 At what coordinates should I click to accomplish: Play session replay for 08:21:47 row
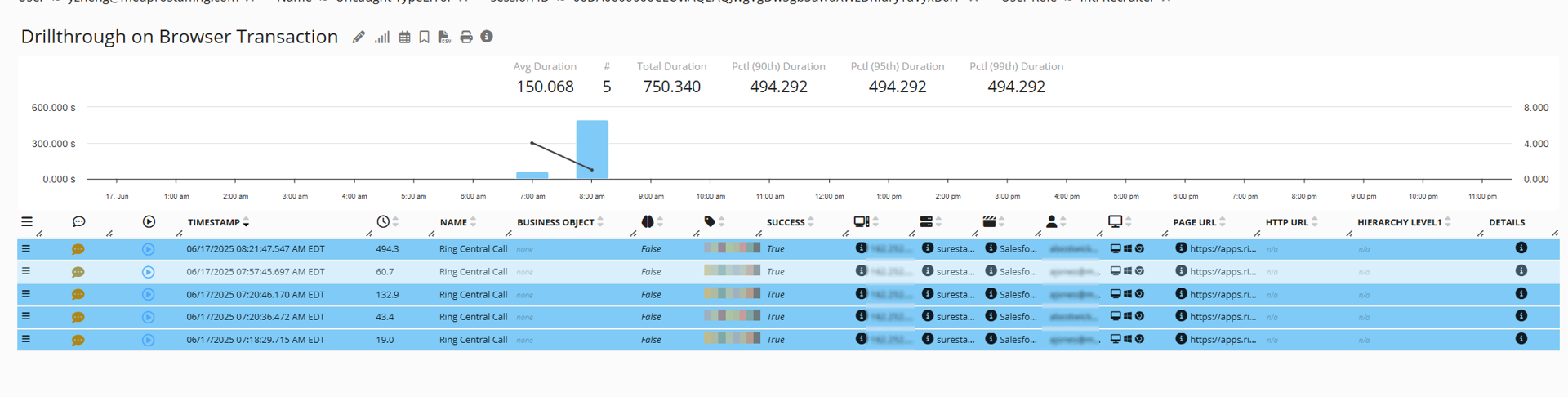[148, 249]
